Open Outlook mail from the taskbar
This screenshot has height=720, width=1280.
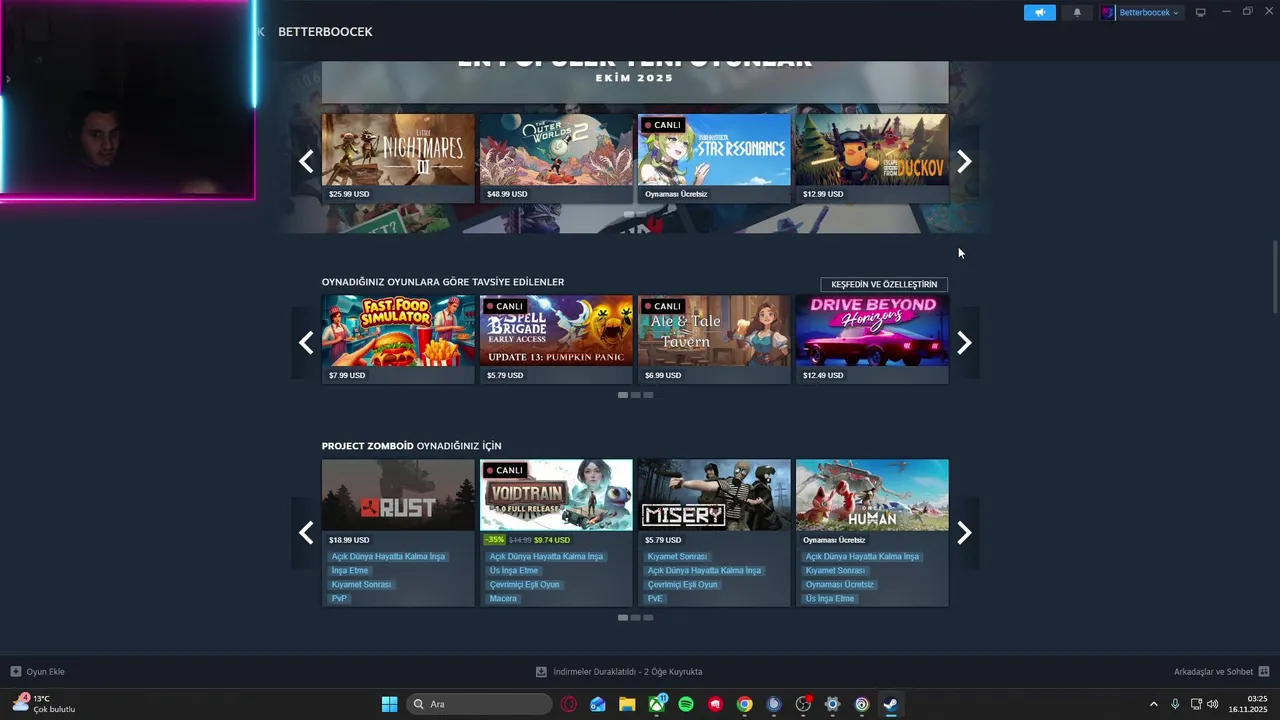point(598,704)
